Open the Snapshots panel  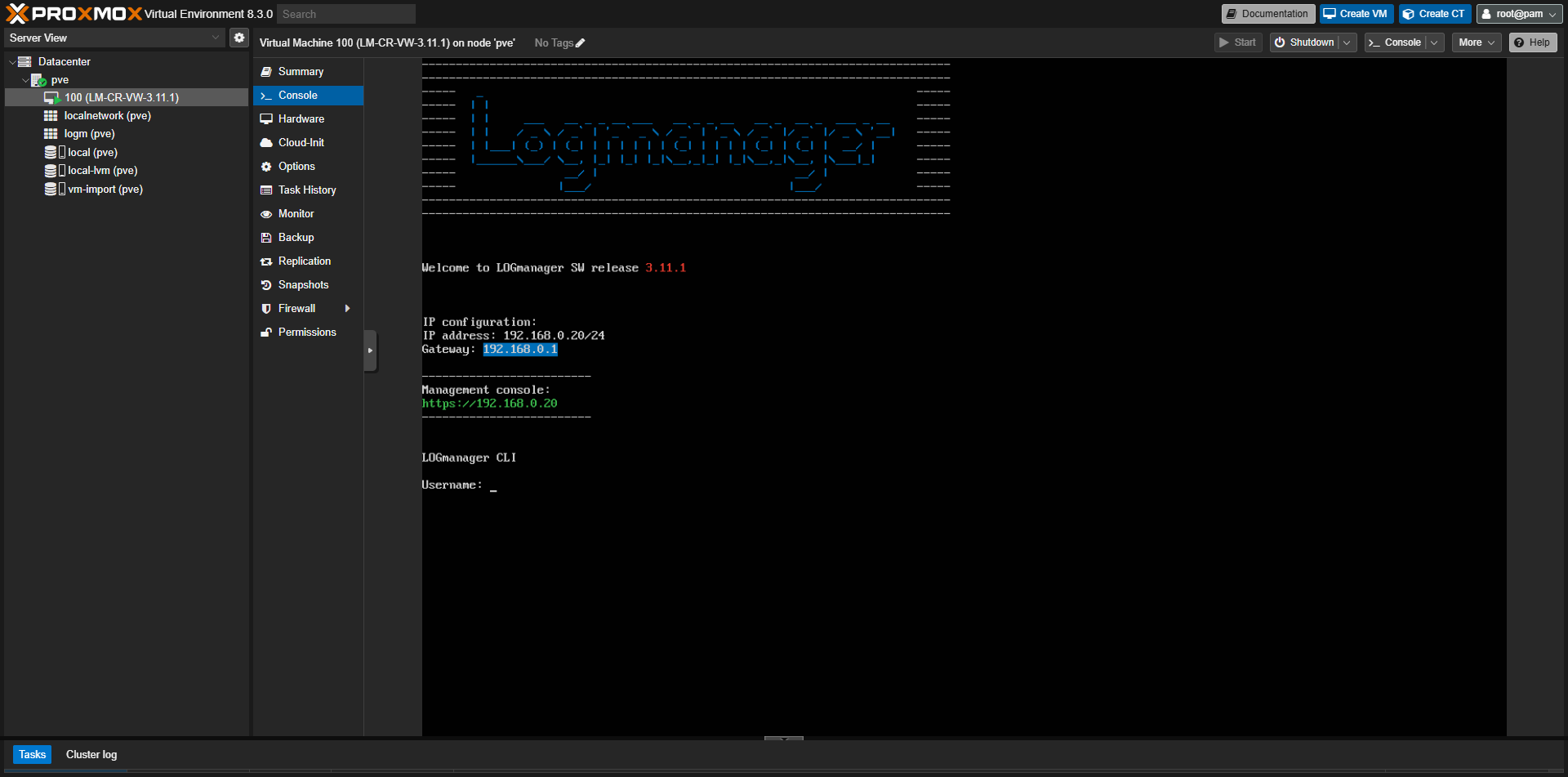(x=303, y=284)
